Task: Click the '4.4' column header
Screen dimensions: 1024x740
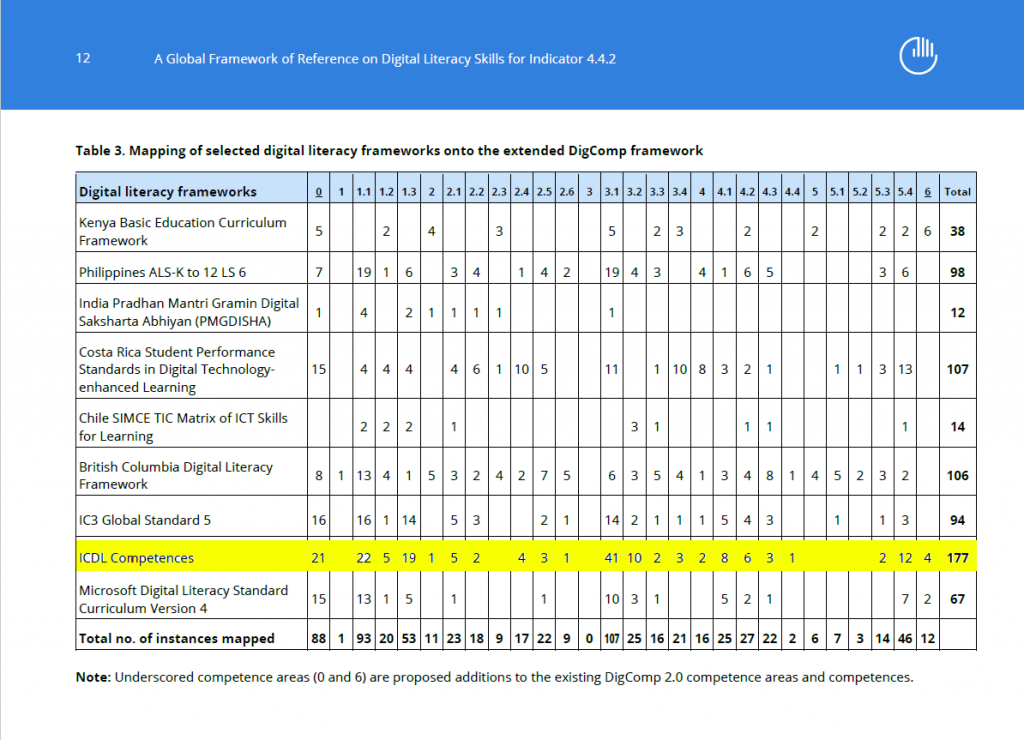Action: [792, 192]
